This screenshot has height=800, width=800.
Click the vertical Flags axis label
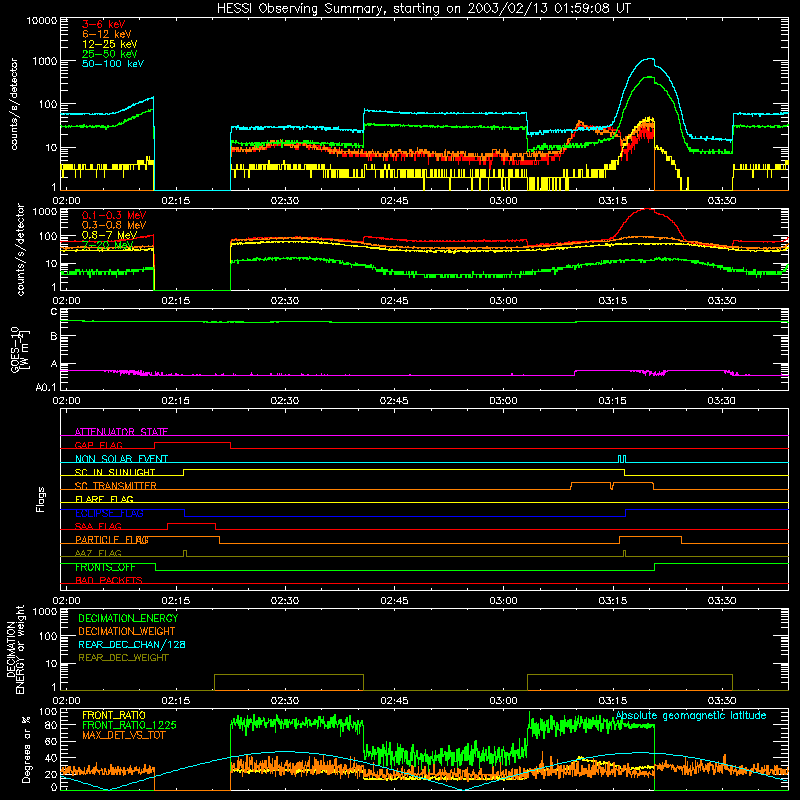40,499
